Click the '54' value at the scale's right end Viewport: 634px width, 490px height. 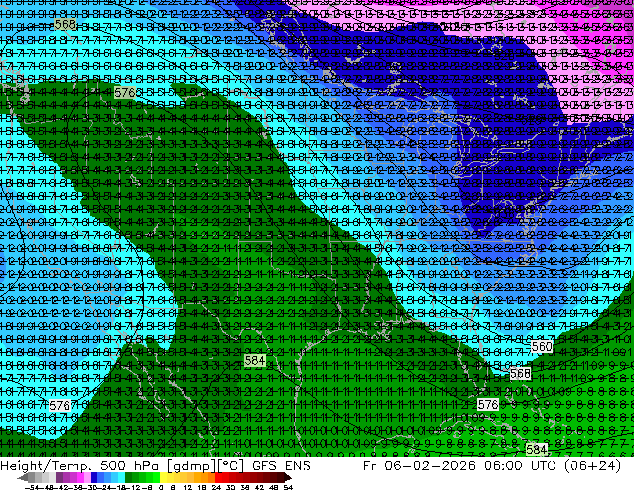pyautogui.click(x=288, y=487)
